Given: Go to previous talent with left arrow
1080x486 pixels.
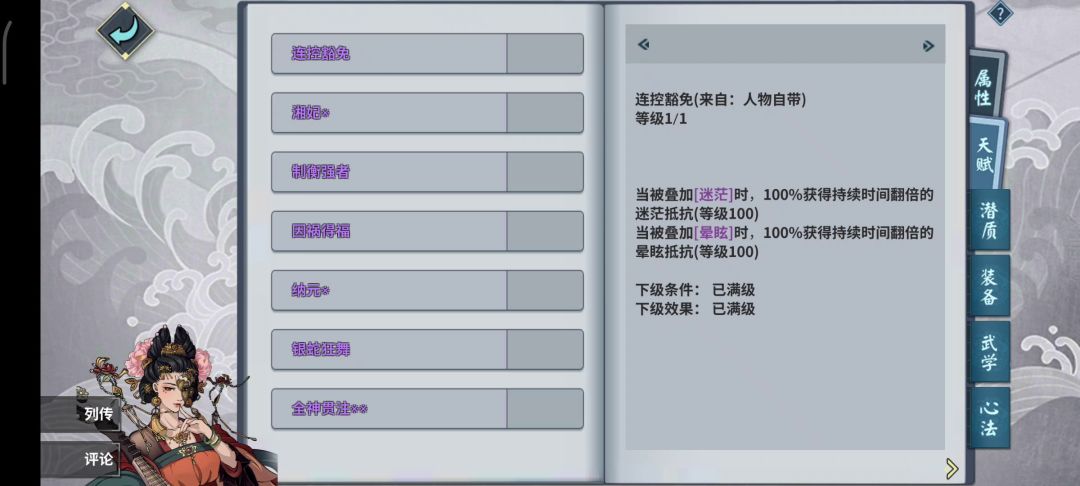Looking at the screenshot, I should 643,45.
